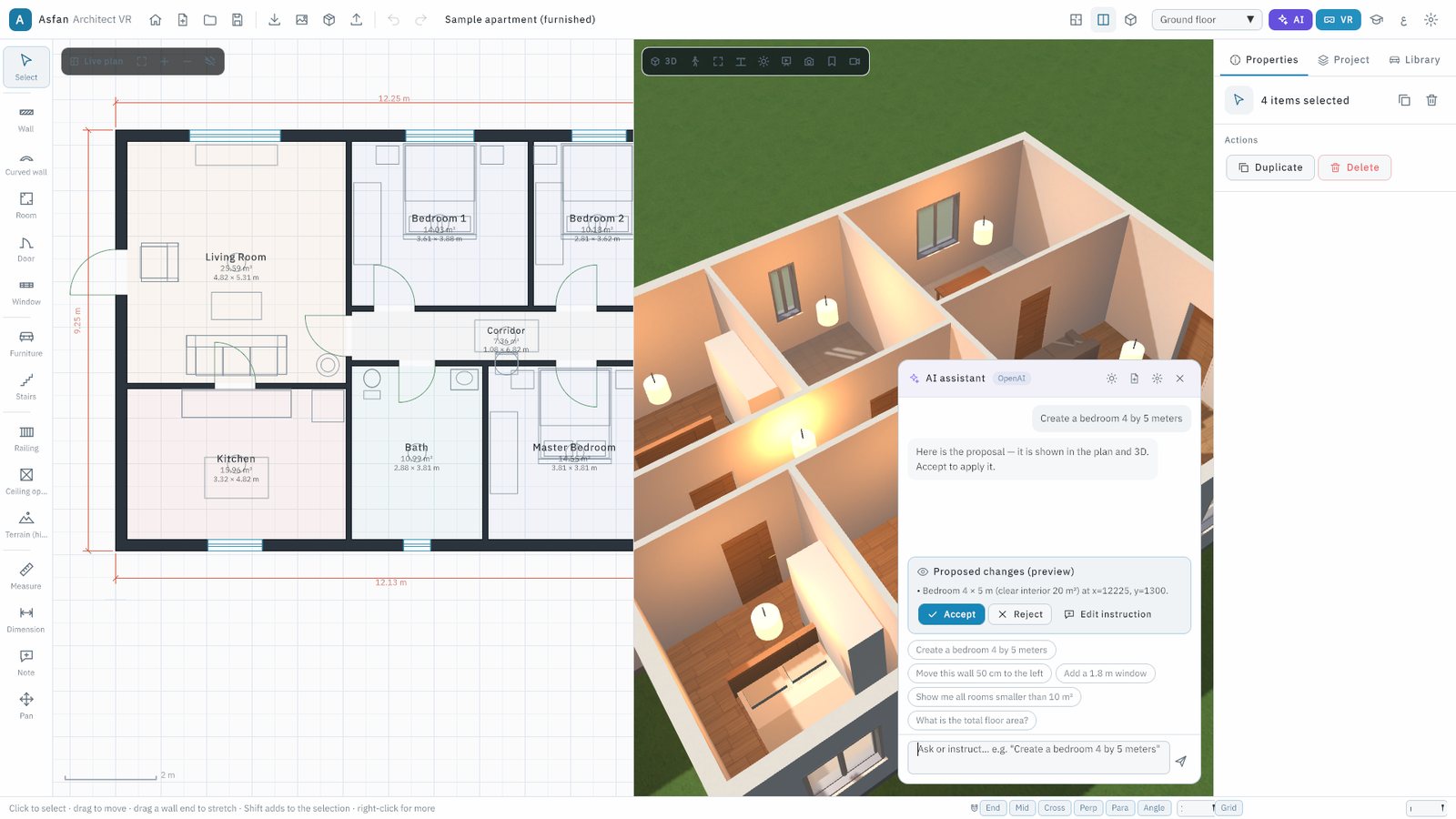
Task: Choose the Curved wall tool
Action: (26, 162)
